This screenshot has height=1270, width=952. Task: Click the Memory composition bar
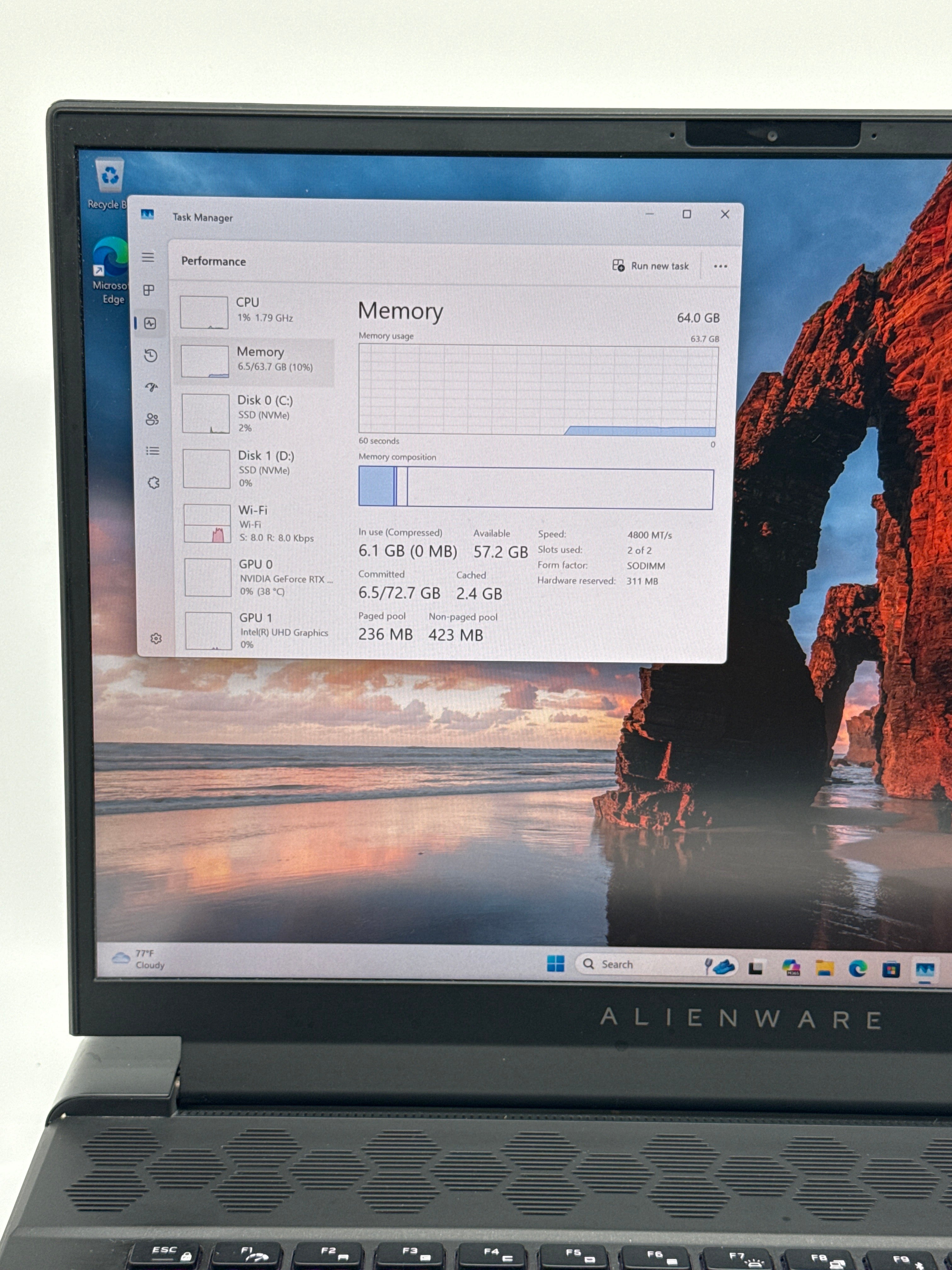536,488
